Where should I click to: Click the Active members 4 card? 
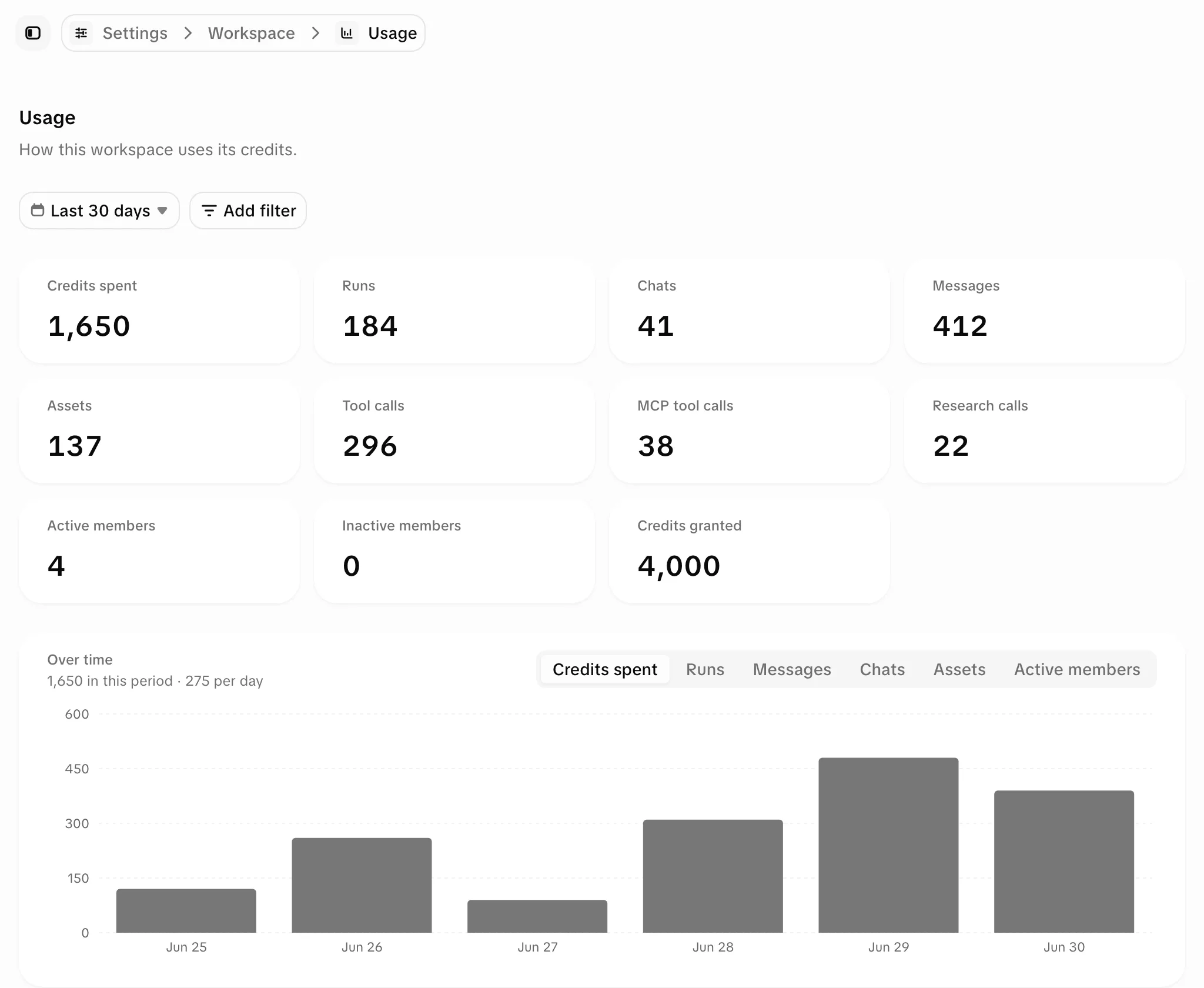click(159, 552)
